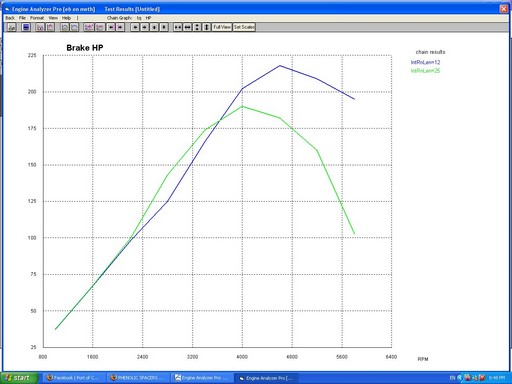Viewport: 512px width, 384px height.
Task: Select the IntRnLen=12 legend entry
Action: 425,62
